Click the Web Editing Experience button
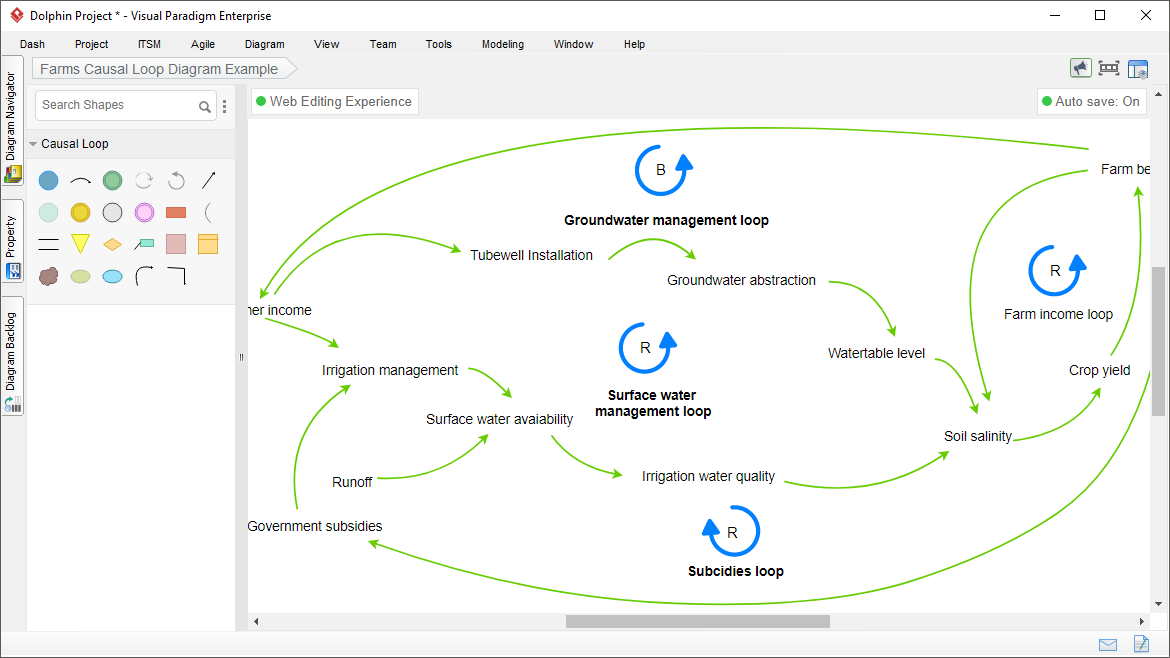This screenshot has width=1170, height=658. (334, 101)
